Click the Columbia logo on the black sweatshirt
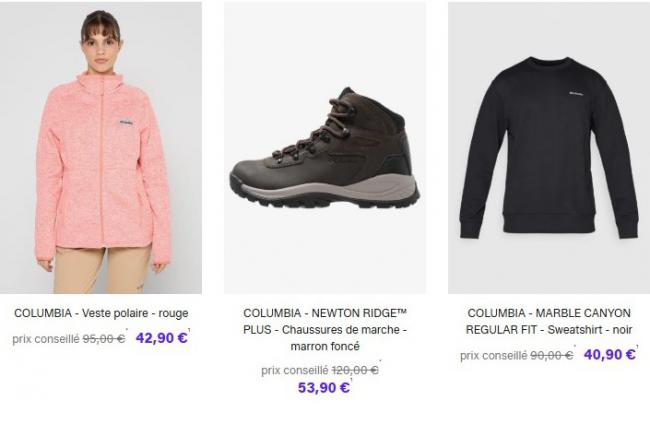The width and height of the screenshot is (650, 424). click(x=576, y=94)
